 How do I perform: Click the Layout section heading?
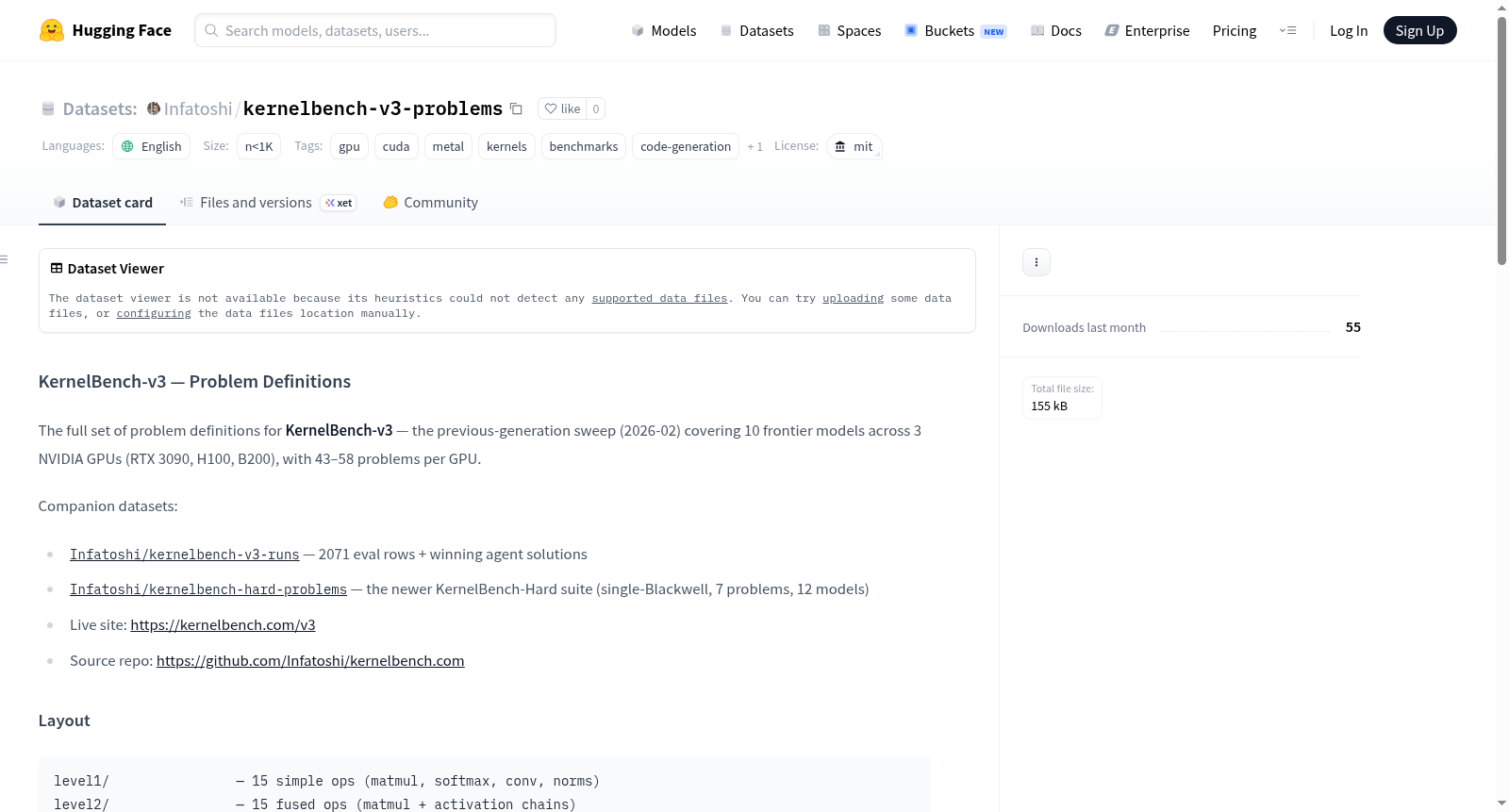pos(64,721)
